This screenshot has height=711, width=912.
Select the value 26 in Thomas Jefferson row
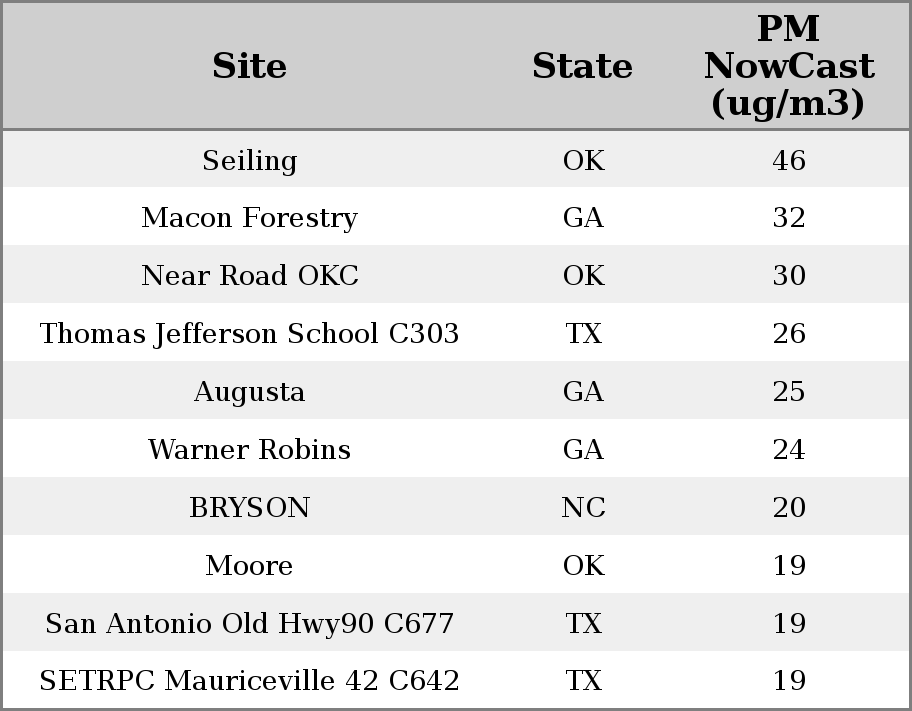coord(788,334)
